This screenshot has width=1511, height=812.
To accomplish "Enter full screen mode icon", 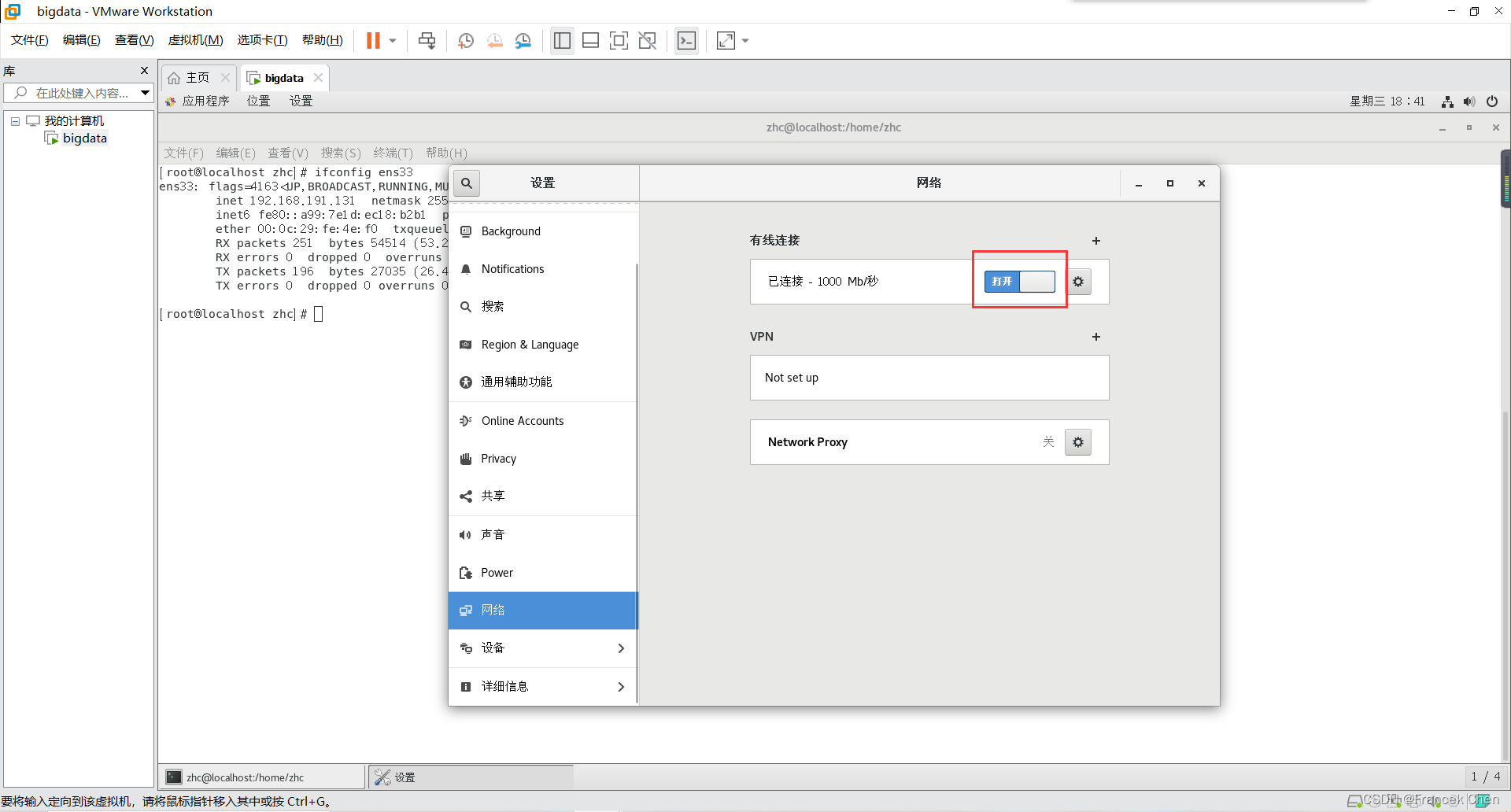I will point(619,40).
